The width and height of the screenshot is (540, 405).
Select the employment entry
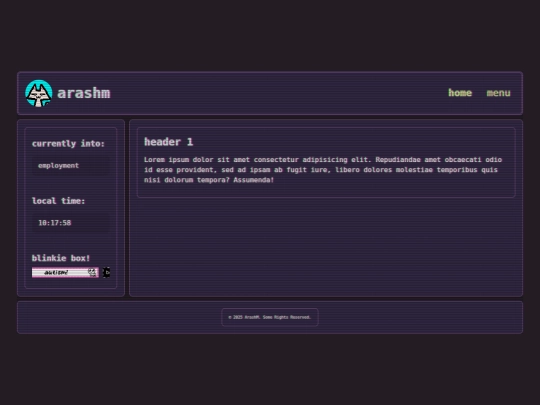[71, 166]
